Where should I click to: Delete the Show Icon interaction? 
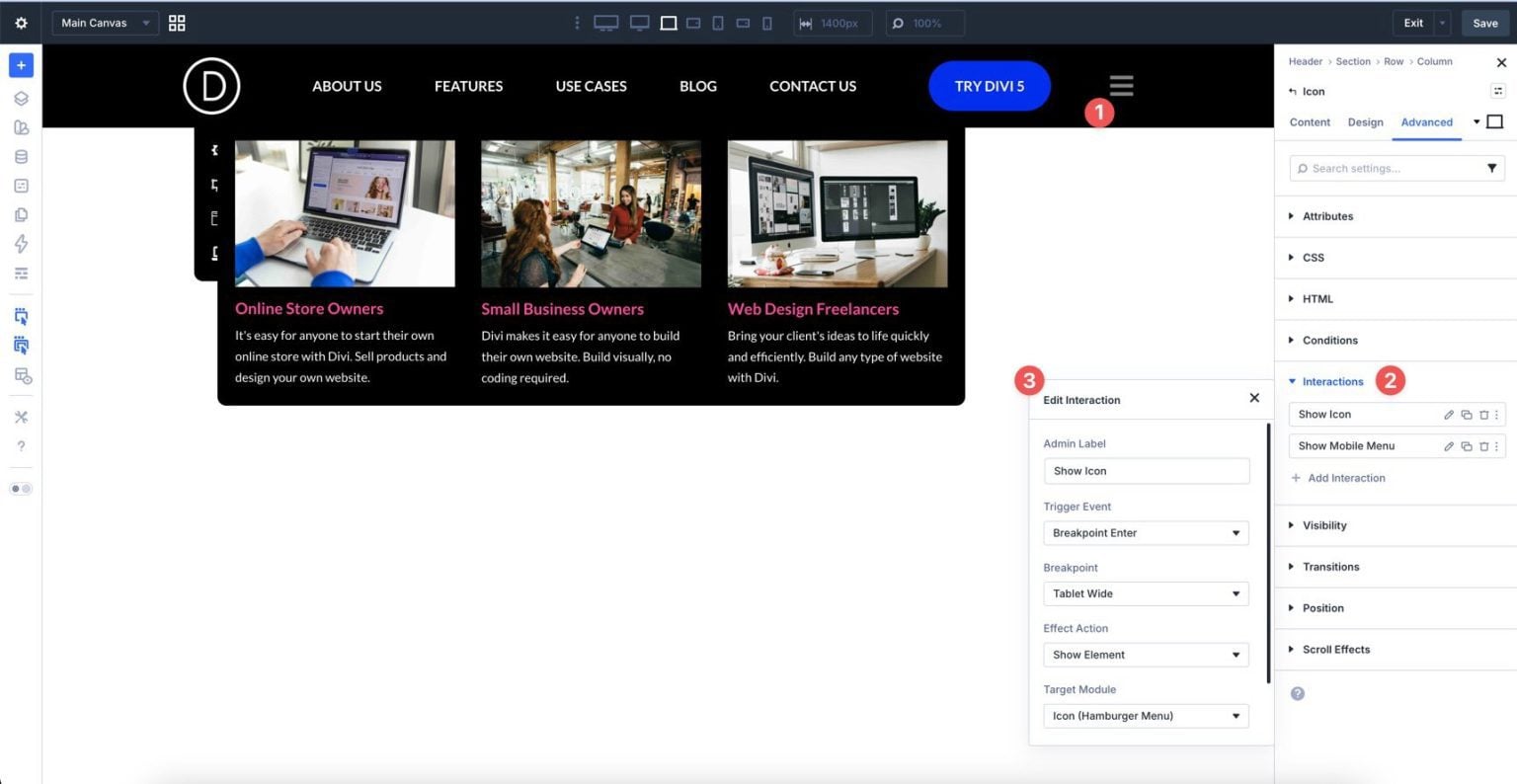pos(1483,415)
